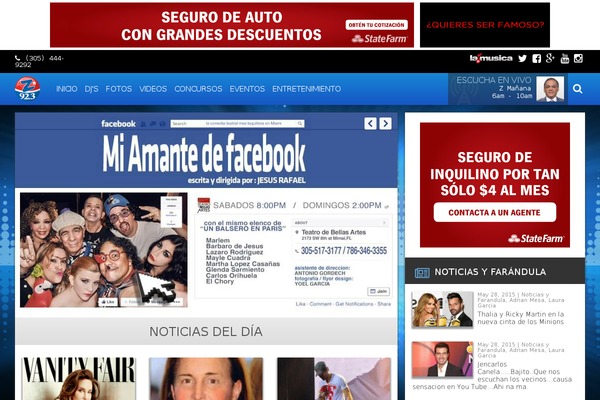Open CONCURSOS menu item
600x400 pixels.
(198, 89)
